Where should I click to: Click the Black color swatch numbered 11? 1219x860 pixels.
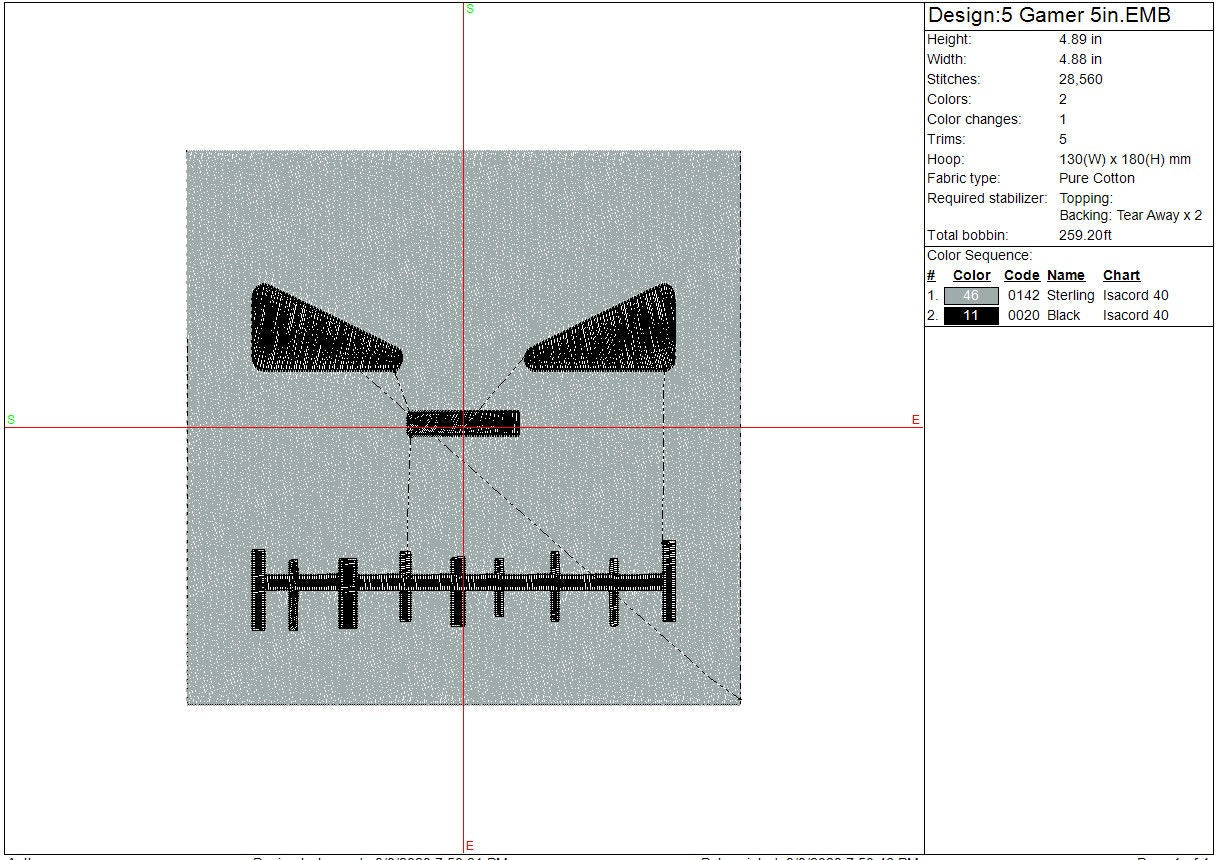[x=970, y=316]
